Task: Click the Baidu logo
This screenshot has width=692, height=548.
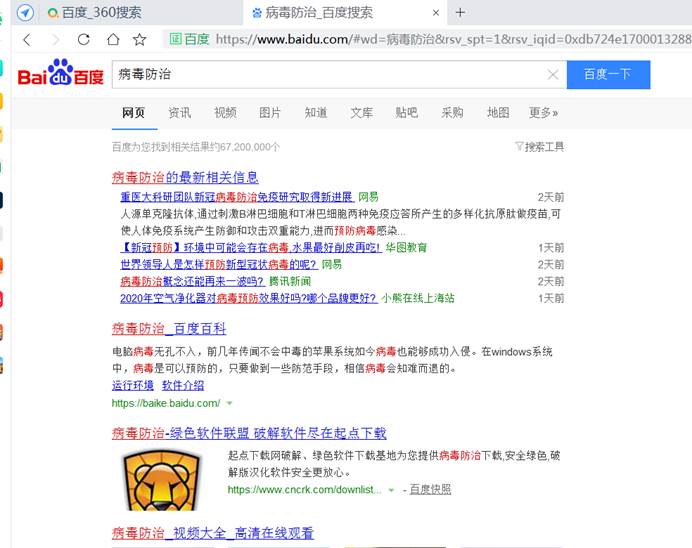Action: point(60,76)
